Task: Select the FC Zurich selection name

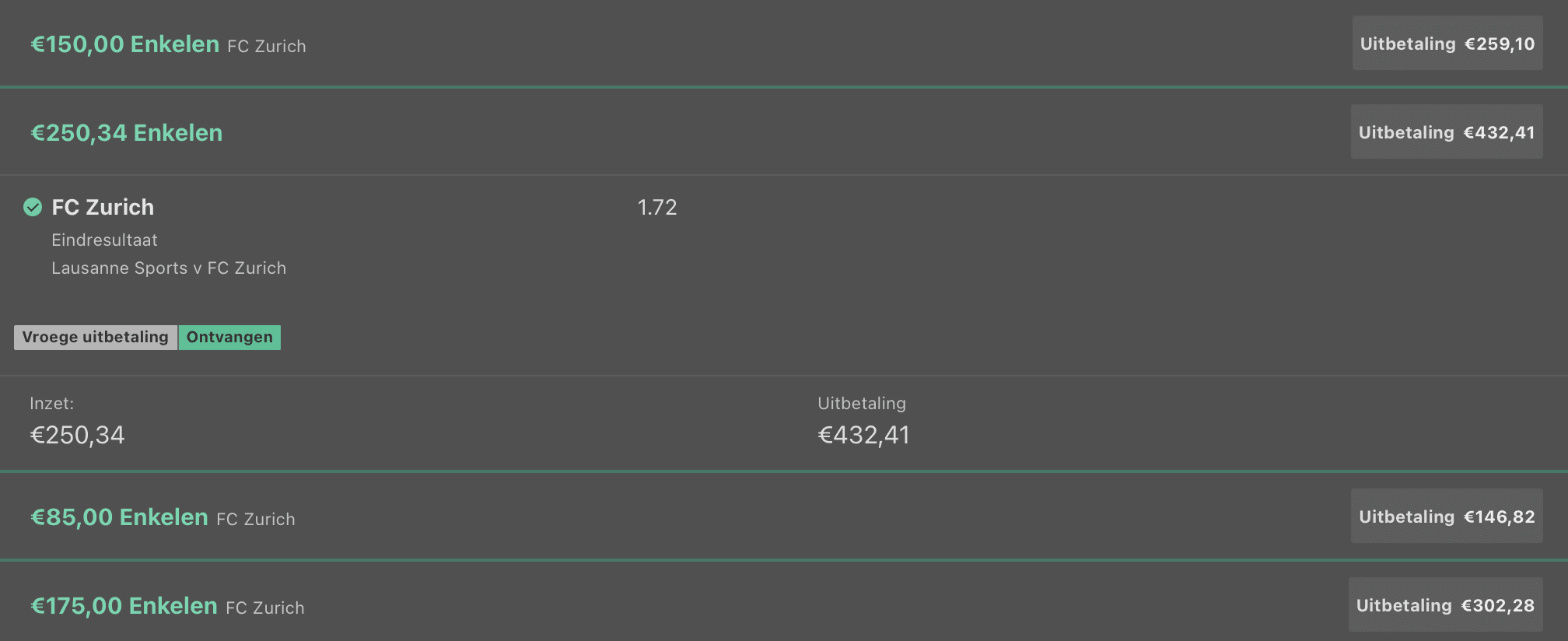Action: click(x=103, y=208)
